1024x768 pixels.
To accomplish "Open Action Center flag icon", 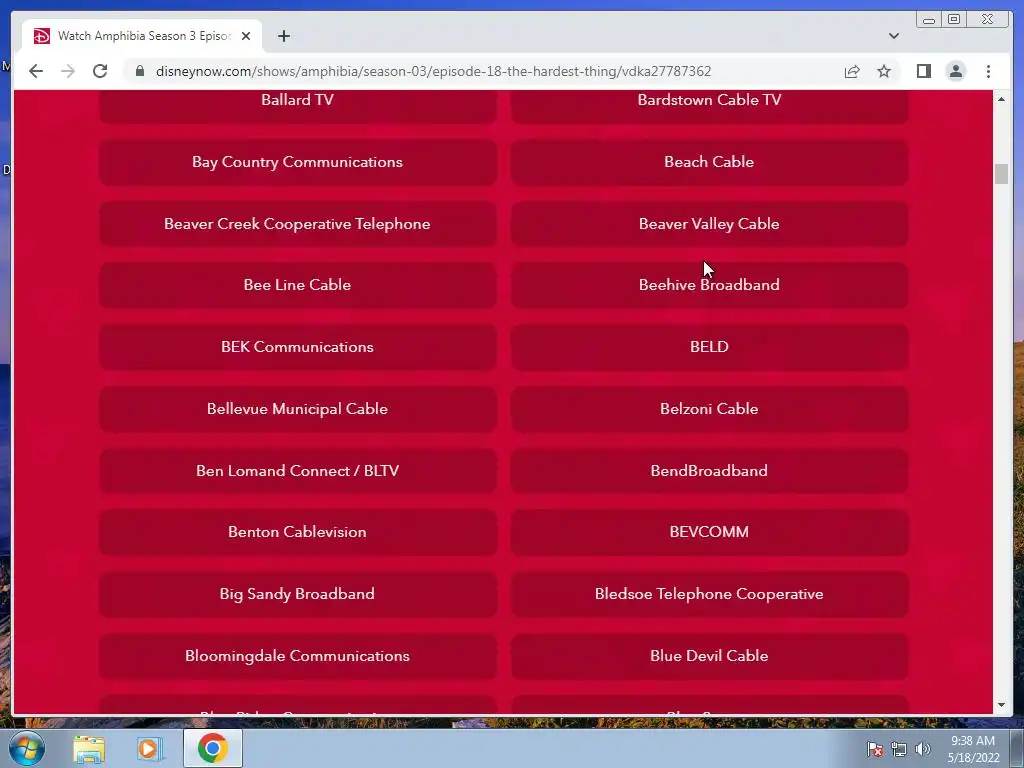I will click(874, 749).
